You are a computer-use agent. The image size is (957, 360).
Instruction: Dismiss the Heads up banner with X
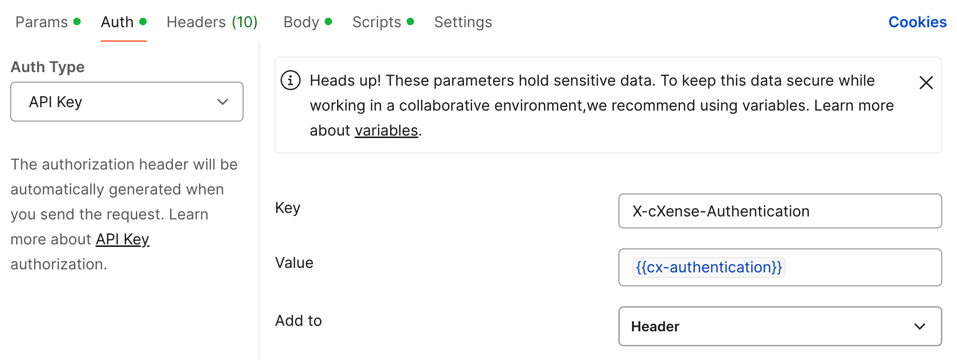pyautogui.click(x=926, y=83)
